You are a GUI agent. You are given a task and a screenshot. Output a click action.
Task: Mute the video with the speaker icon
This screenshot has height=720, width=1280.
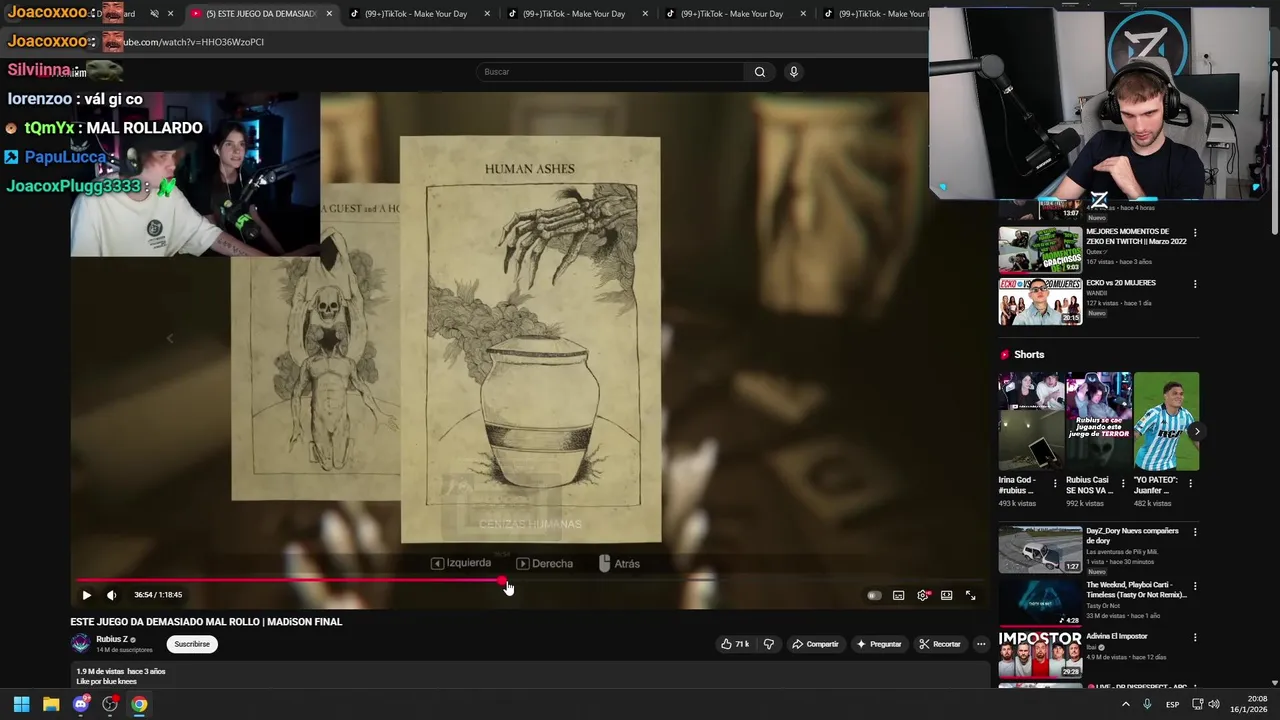(111, 595)
